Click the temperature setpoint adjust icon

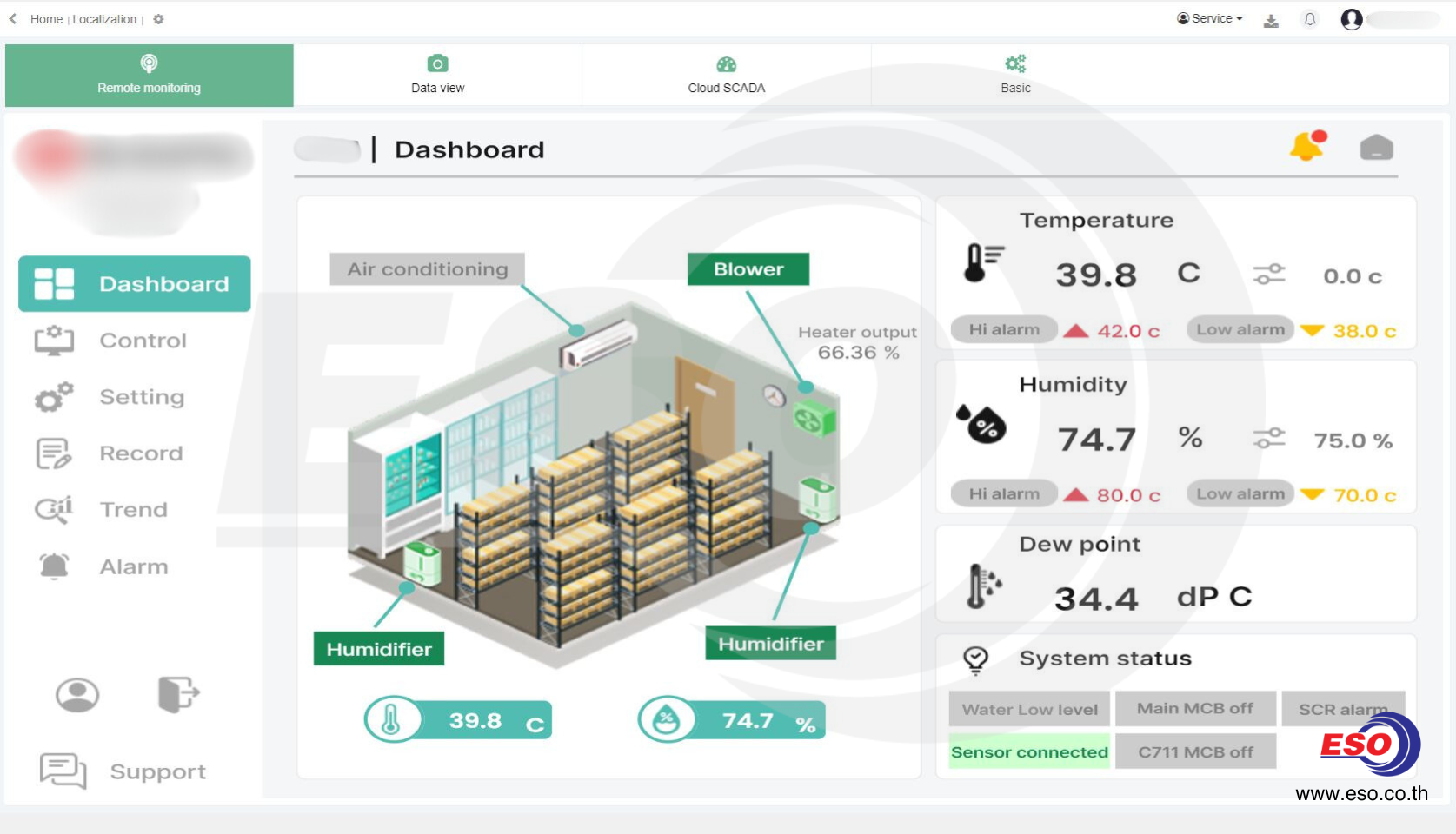[1269, 275]
